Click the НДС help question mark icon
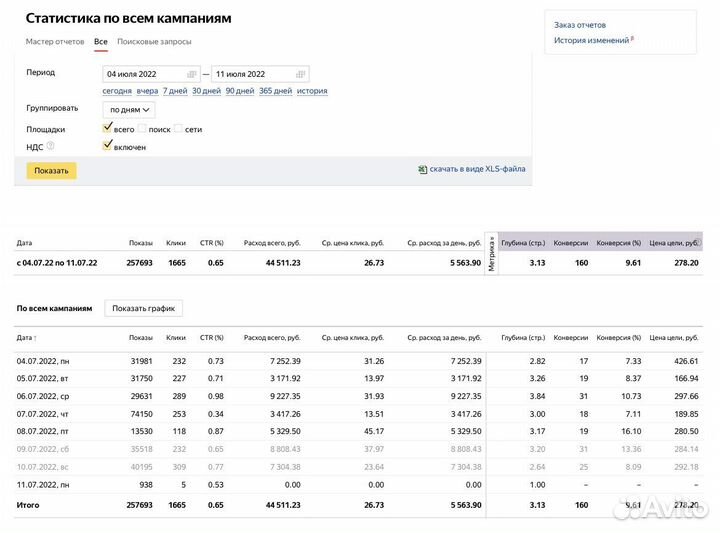 coord(50,146)
